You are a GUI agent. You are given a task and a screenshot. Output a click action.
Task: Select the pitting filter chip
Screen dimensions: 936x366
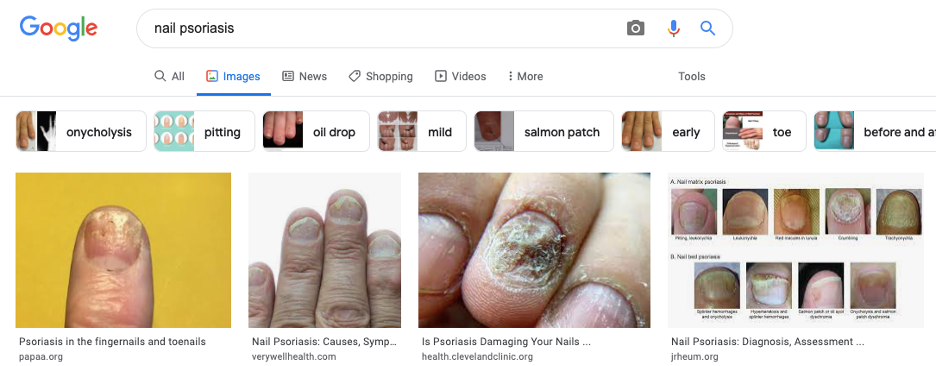(x=205, y=131)
